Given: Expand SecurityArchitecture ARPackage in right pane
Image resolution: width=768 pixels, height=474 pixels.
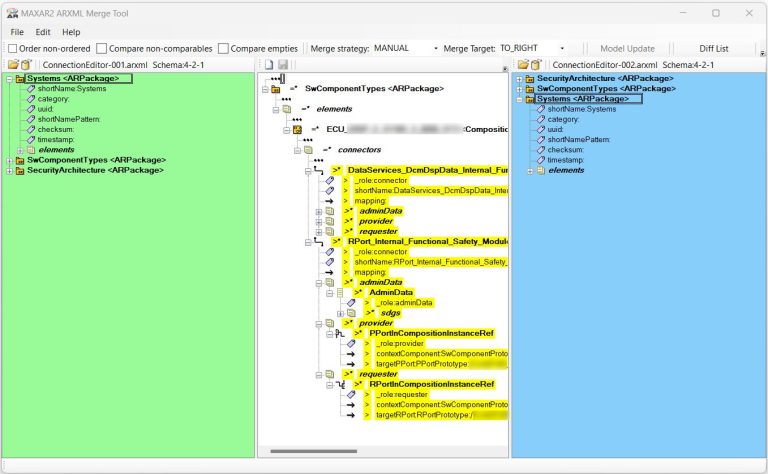Looking at the screenshot, I should point(519,79).
